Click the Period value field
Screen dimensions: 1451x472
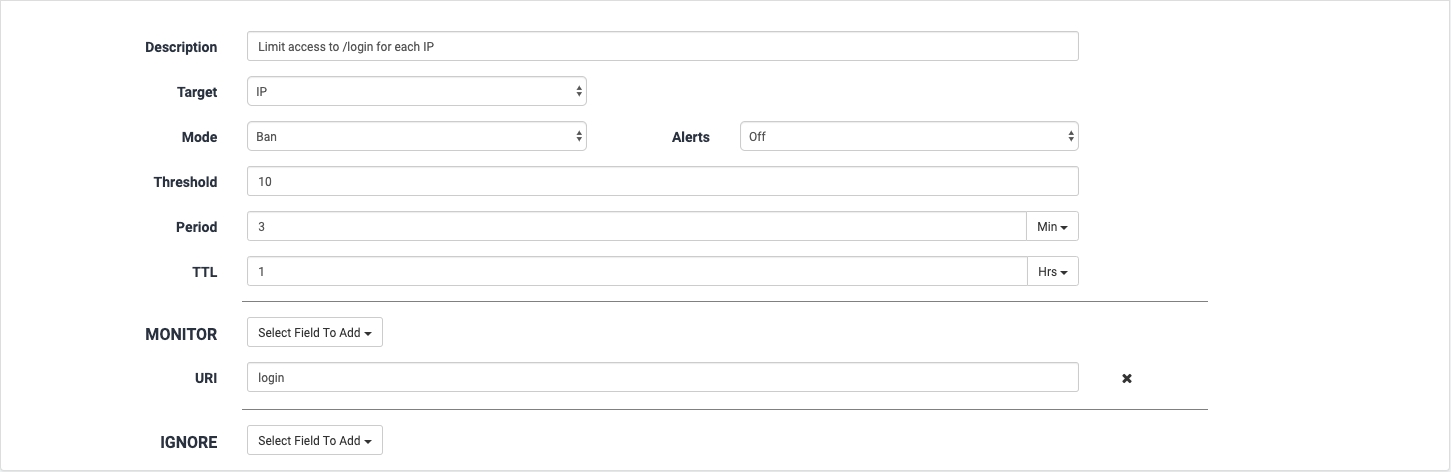point(636,227)
